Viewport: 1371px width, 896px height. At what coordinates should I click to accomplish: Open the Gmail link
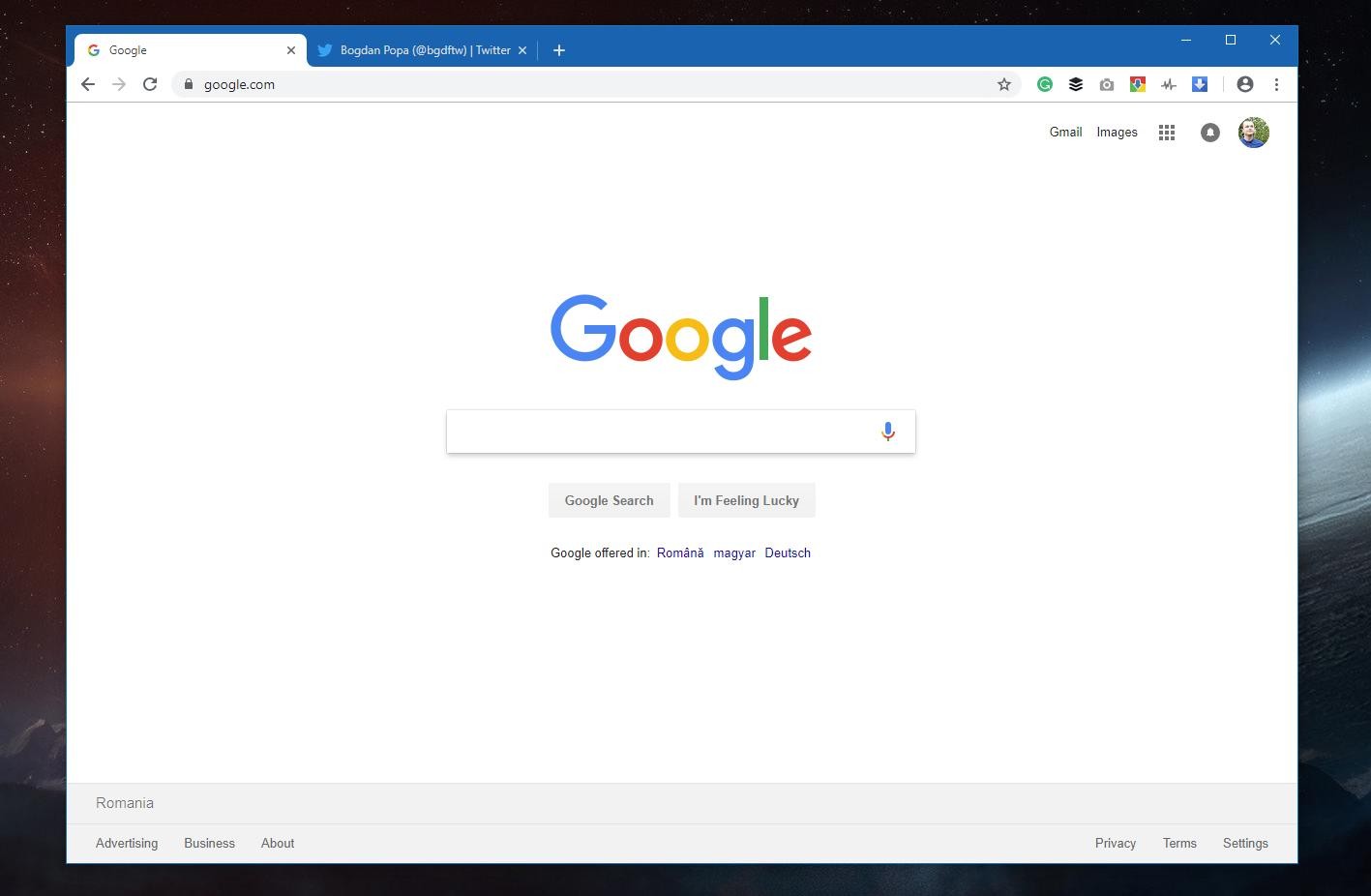(x=1065, y=132)
